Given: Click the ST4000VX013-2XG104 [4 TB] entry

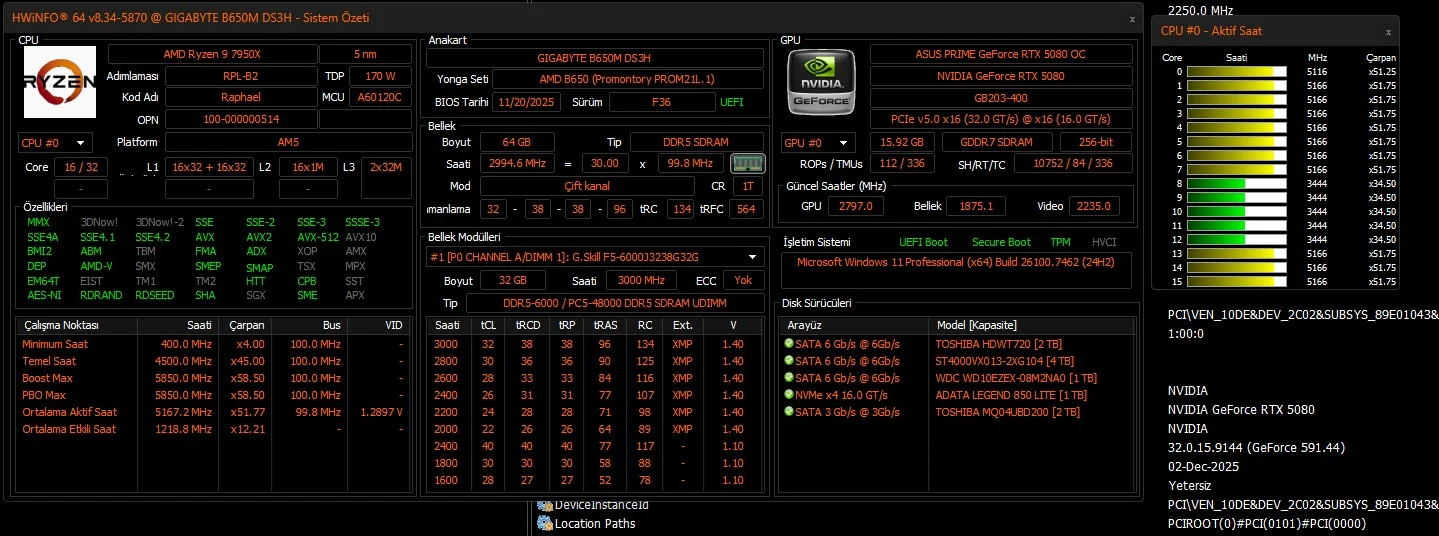Looking at the screenshot, I should coord(1005,361).
